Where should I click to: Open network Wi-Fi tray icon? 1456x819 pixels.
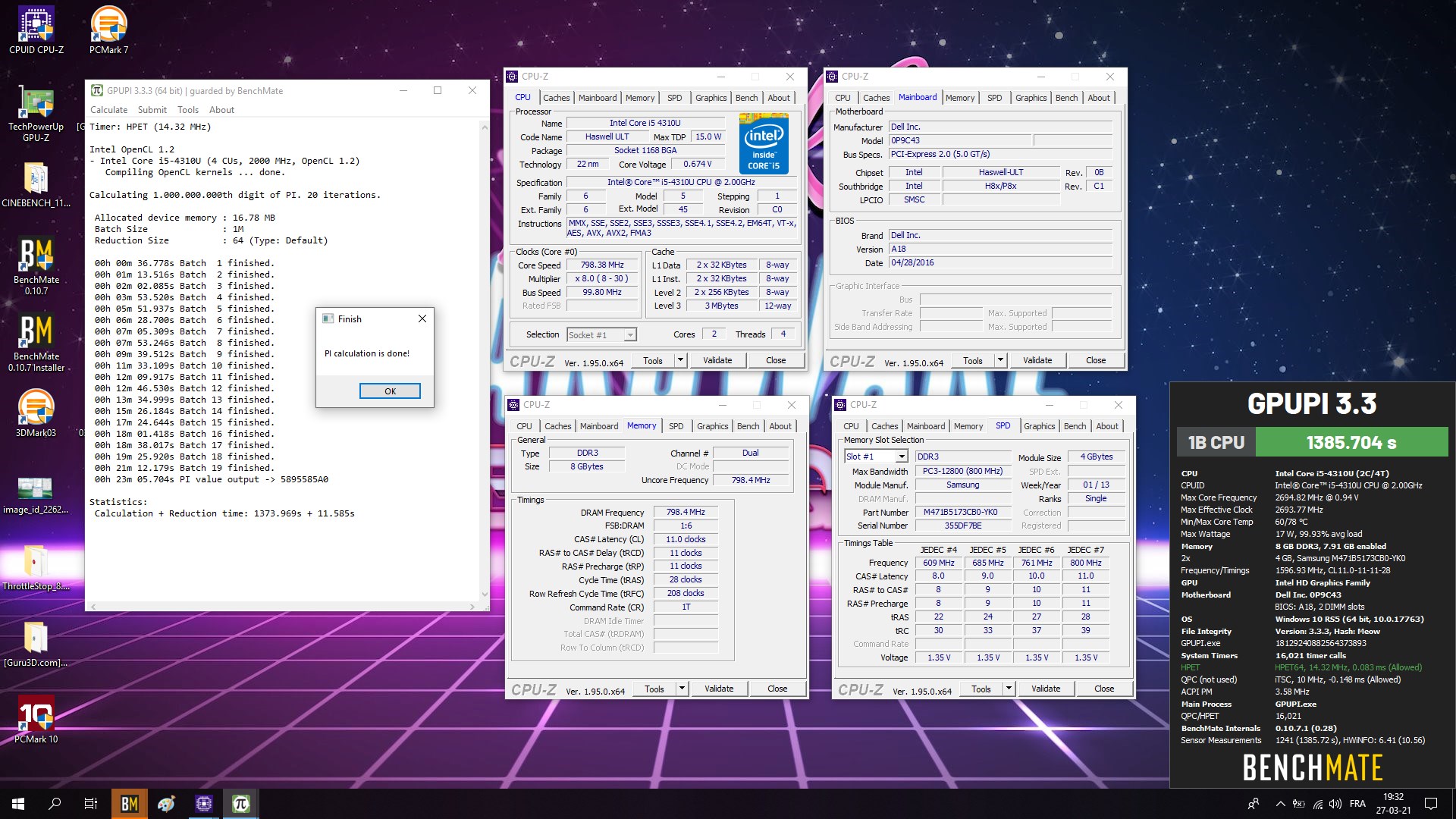coord(1318,804)
